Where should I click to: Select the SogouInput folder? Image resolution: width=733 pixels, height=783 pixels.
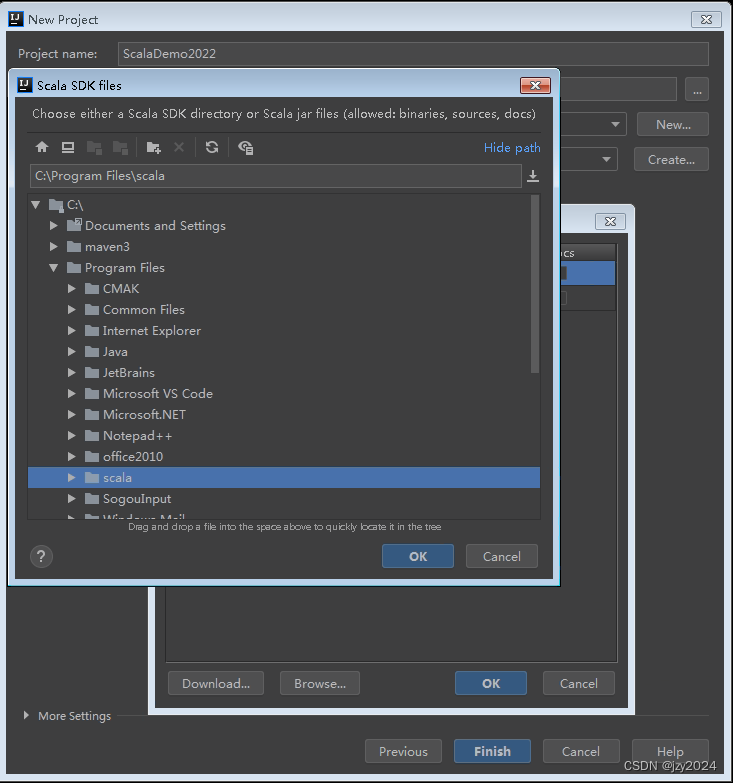coord(284,498)
